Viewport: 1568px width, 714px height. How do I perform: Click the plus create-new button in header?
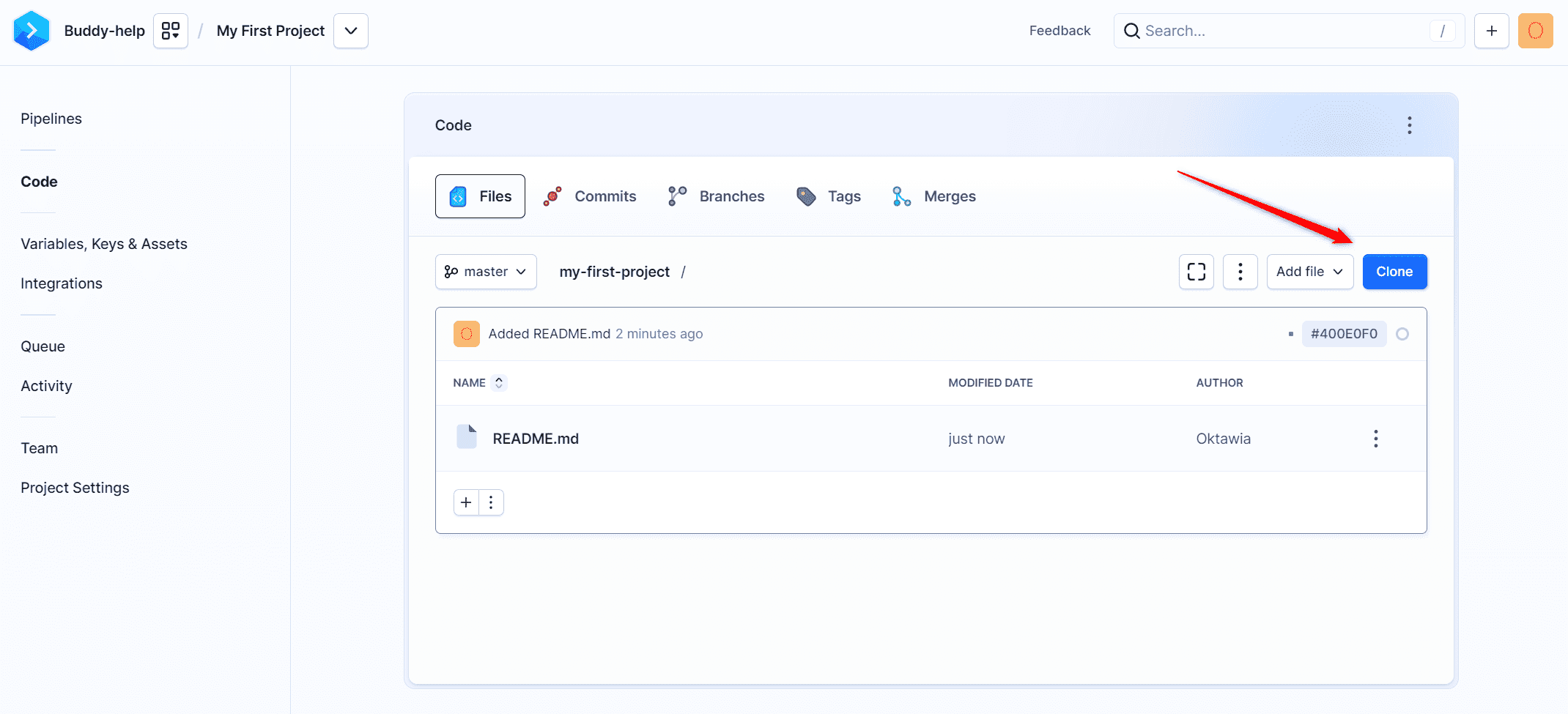1491,31
